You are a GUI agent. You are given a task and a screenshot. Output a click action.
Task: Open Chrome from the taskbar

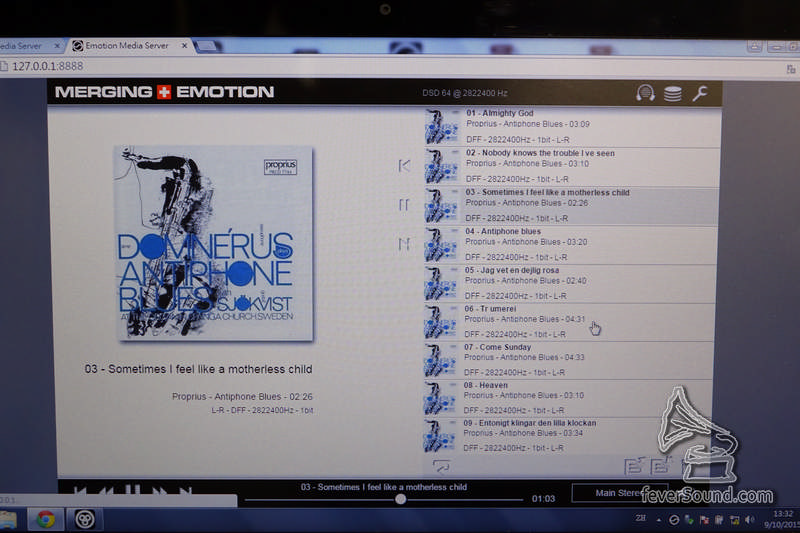(45, 520)
